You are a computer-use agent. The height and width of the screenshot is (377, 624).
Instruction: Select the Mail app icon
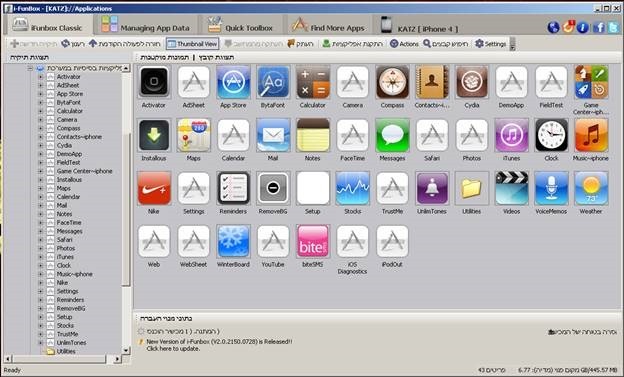(x=273, y=135)
